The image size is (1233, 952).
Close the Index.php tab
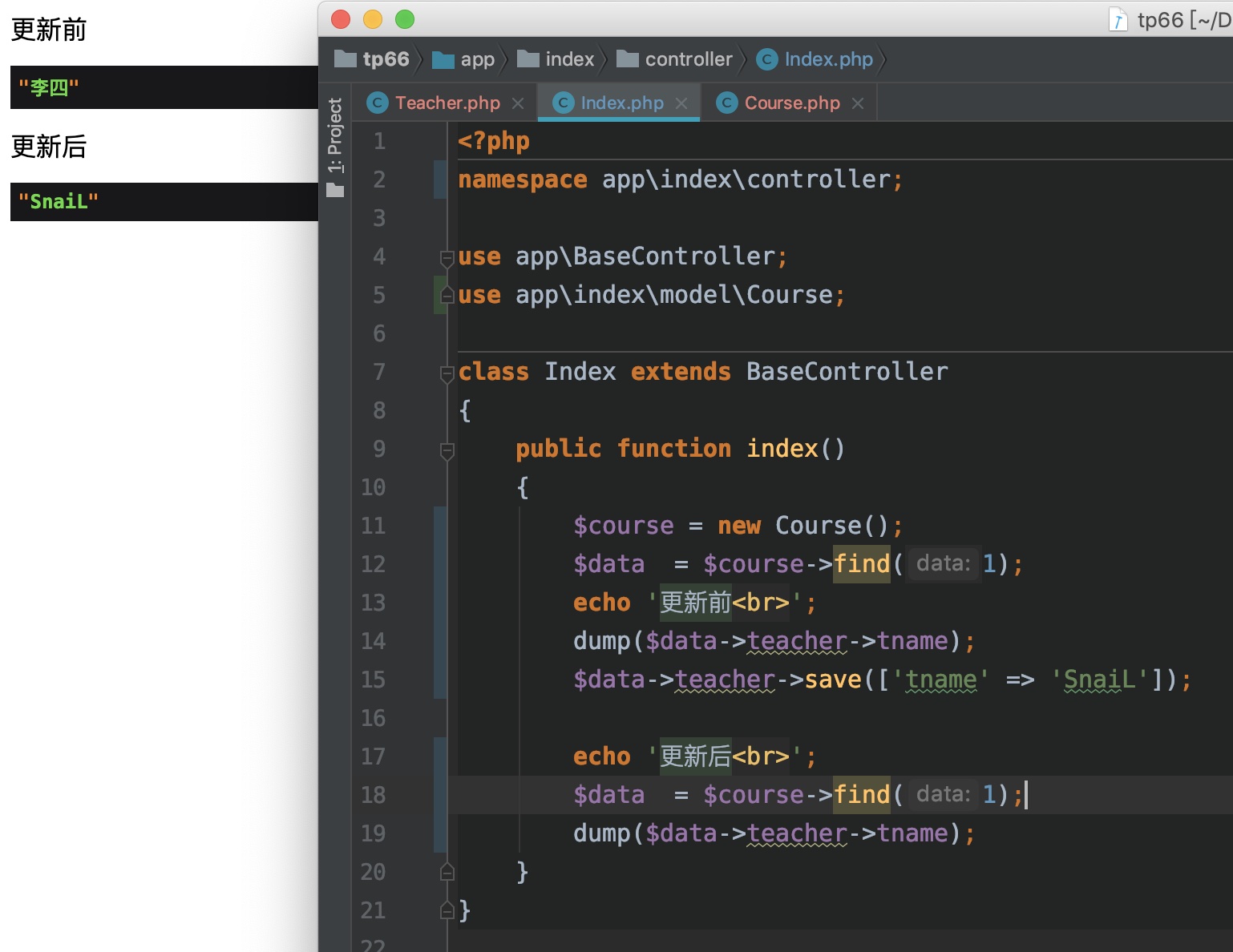(x=681, y=103)
